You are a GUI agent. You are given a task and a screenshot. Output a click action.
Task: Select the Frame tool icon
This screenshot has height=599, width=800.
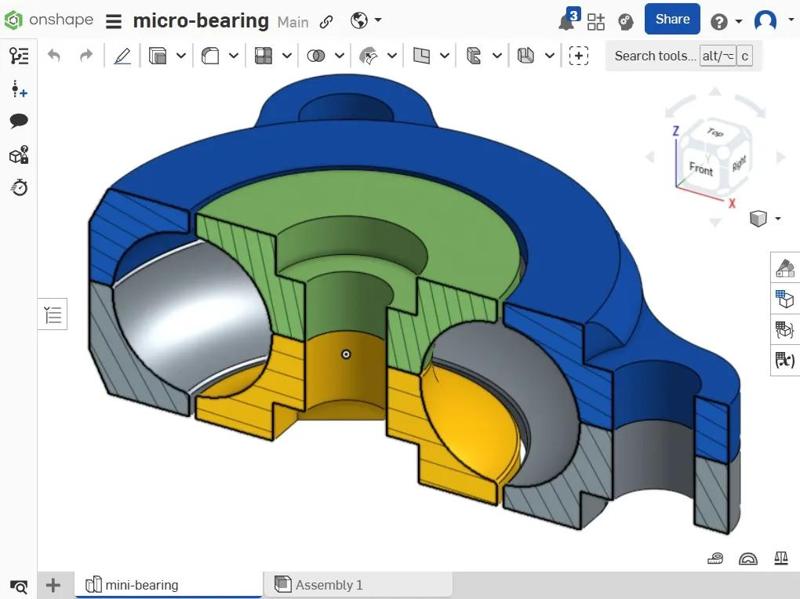(526, 56)
